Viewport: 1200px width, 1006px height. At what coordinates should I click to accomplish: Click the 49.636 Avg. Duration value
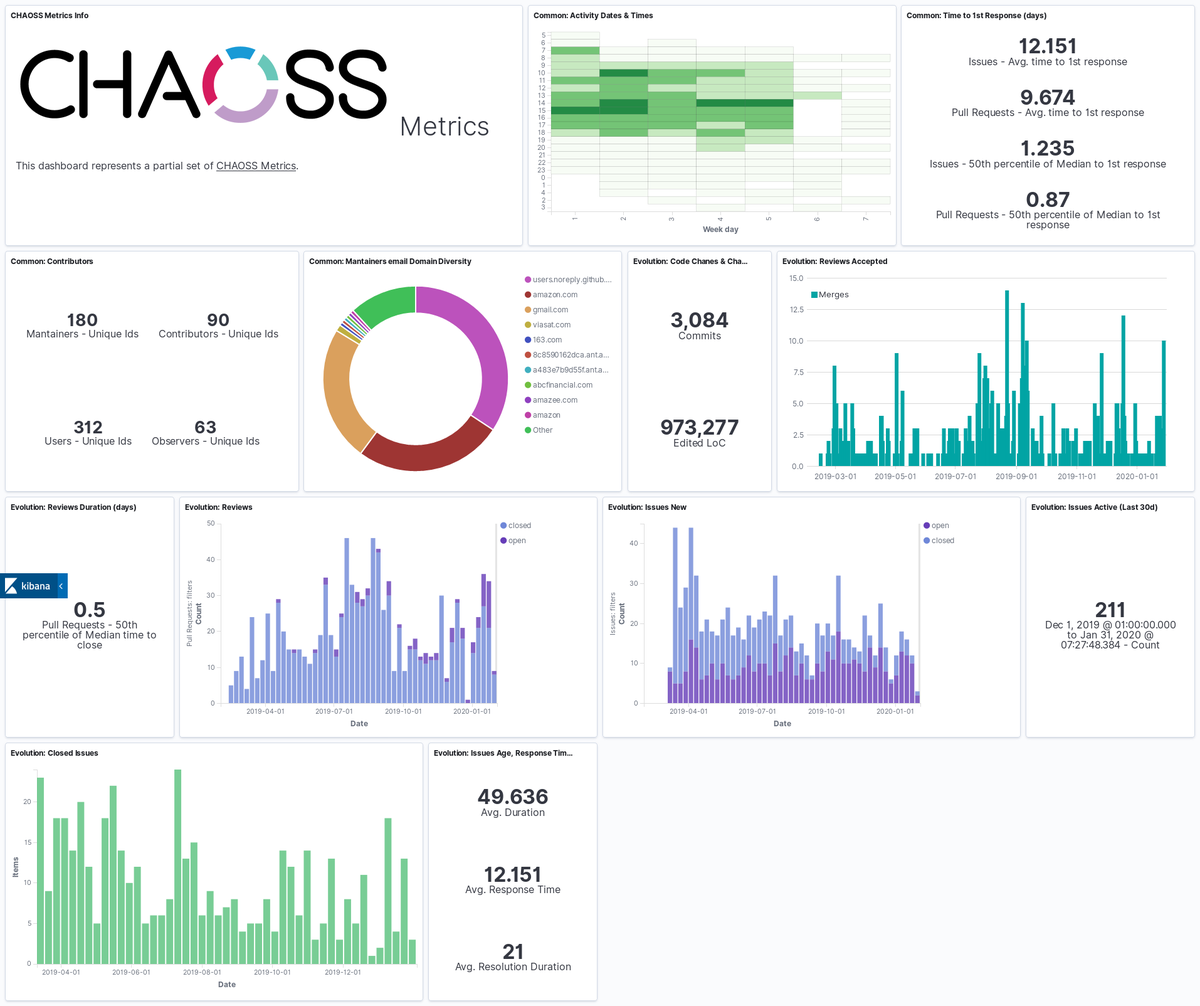click(512, 796)
